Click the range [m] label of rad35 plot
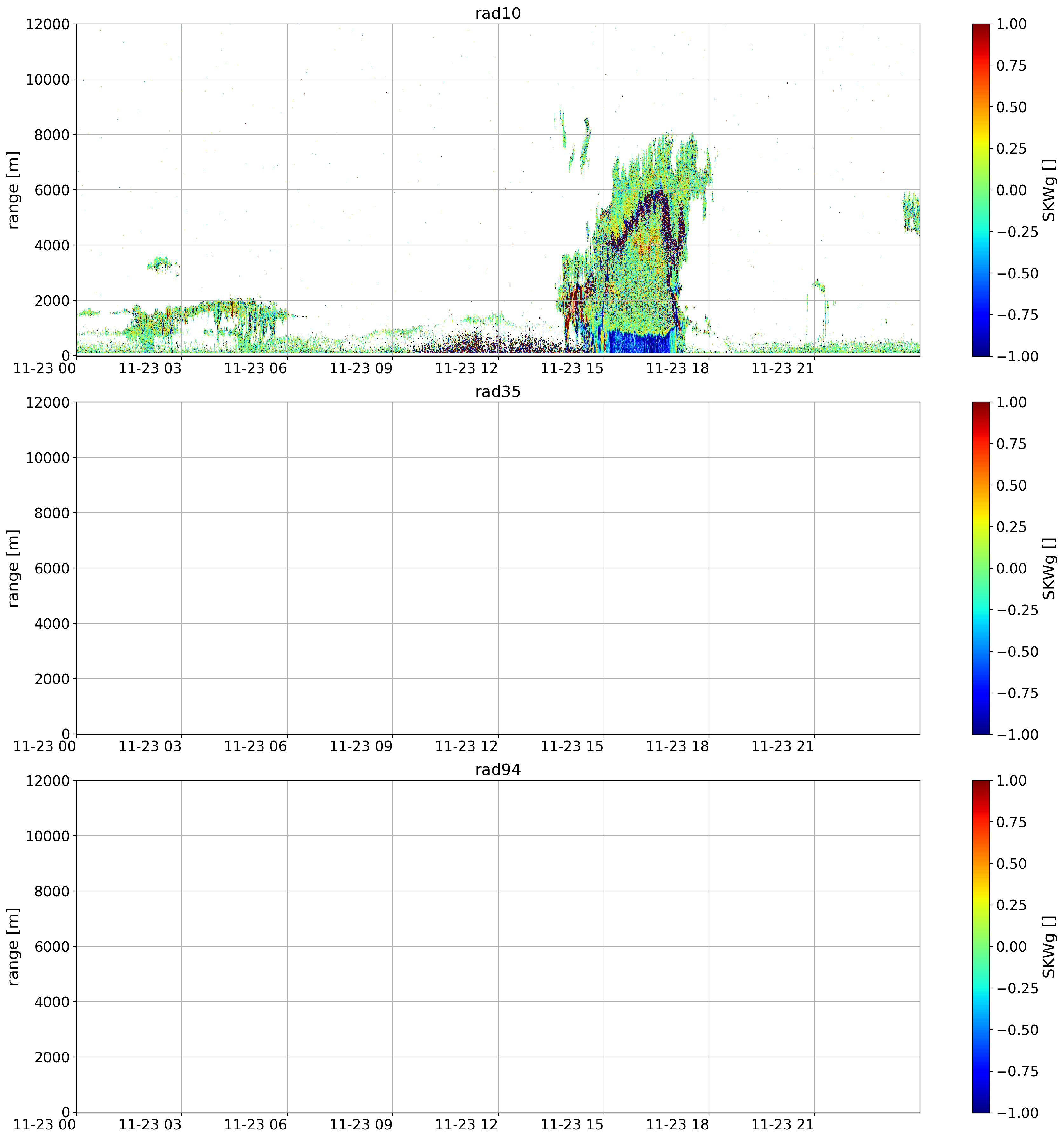This screenshot has height=1139, width=1064. point(14,568)
